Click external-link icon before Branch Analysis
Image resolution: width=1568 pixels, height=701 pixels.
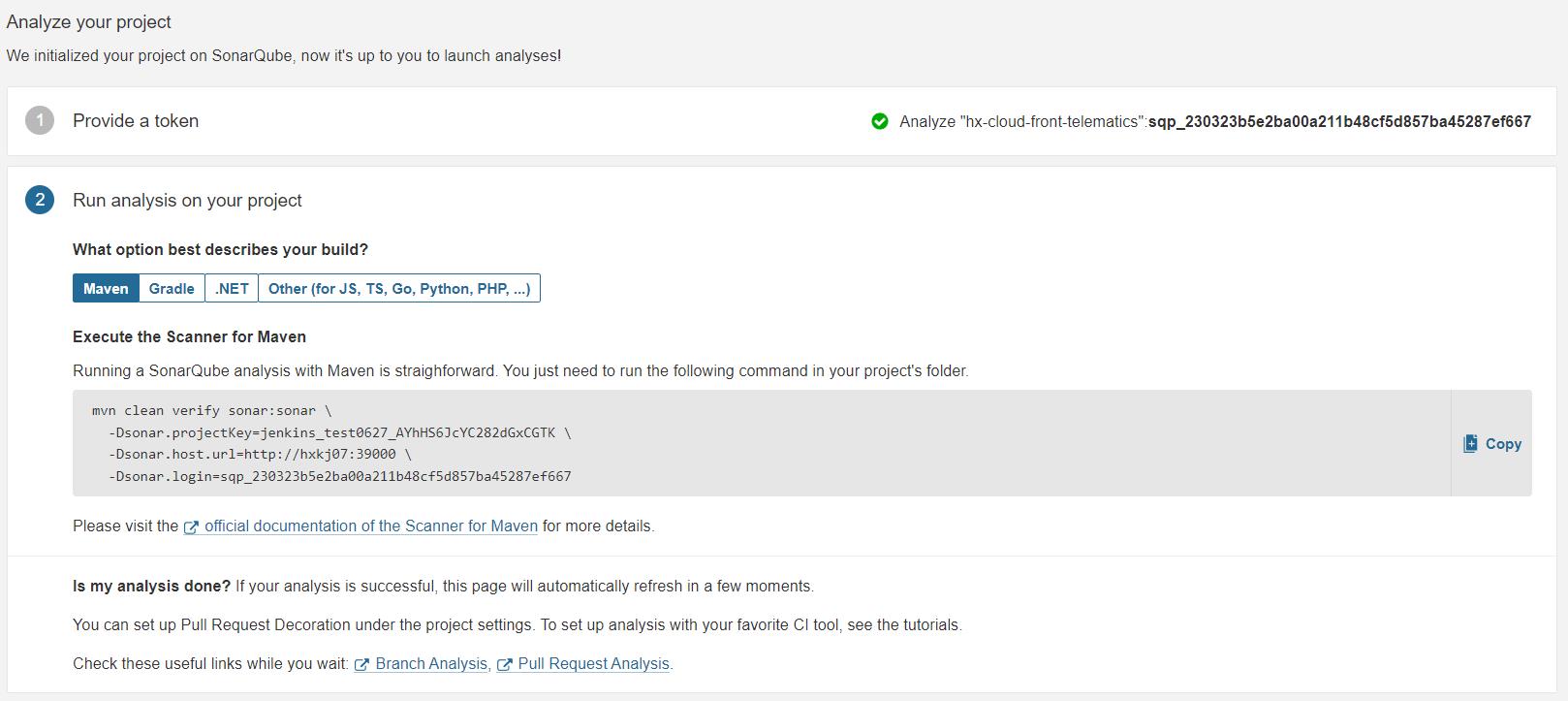pyautogui.click(x=361, y=665)
